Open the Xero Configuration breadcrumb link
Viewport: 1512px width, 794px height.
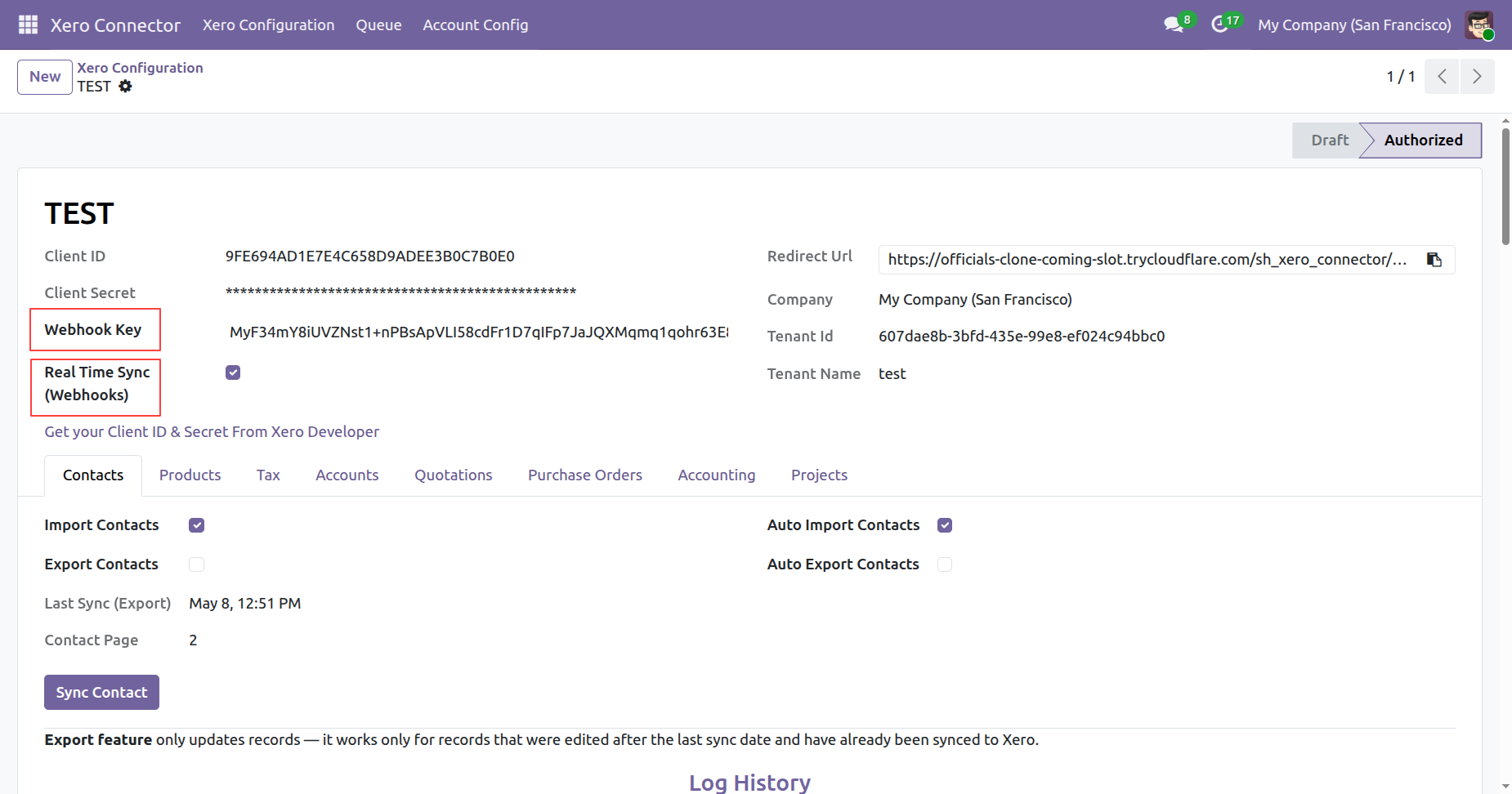tap(140, 68)
